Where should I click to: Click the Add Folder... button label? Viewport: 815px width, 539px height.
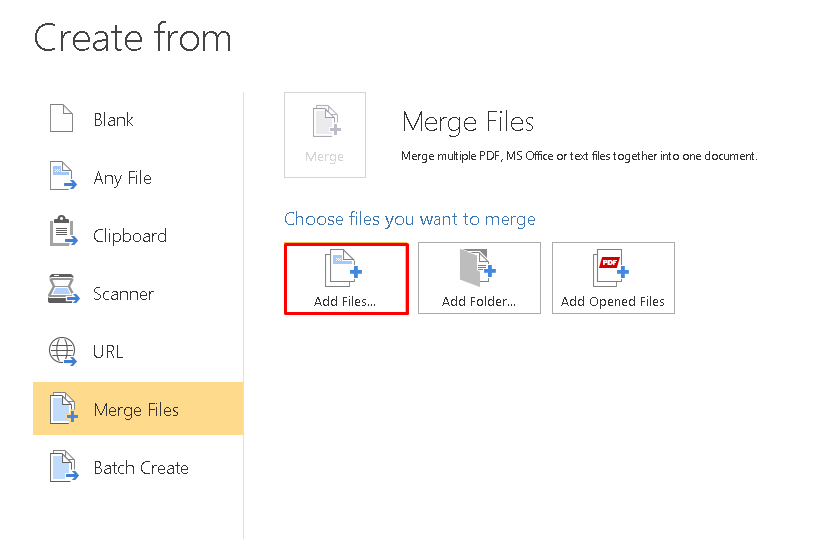click(479, 301)
